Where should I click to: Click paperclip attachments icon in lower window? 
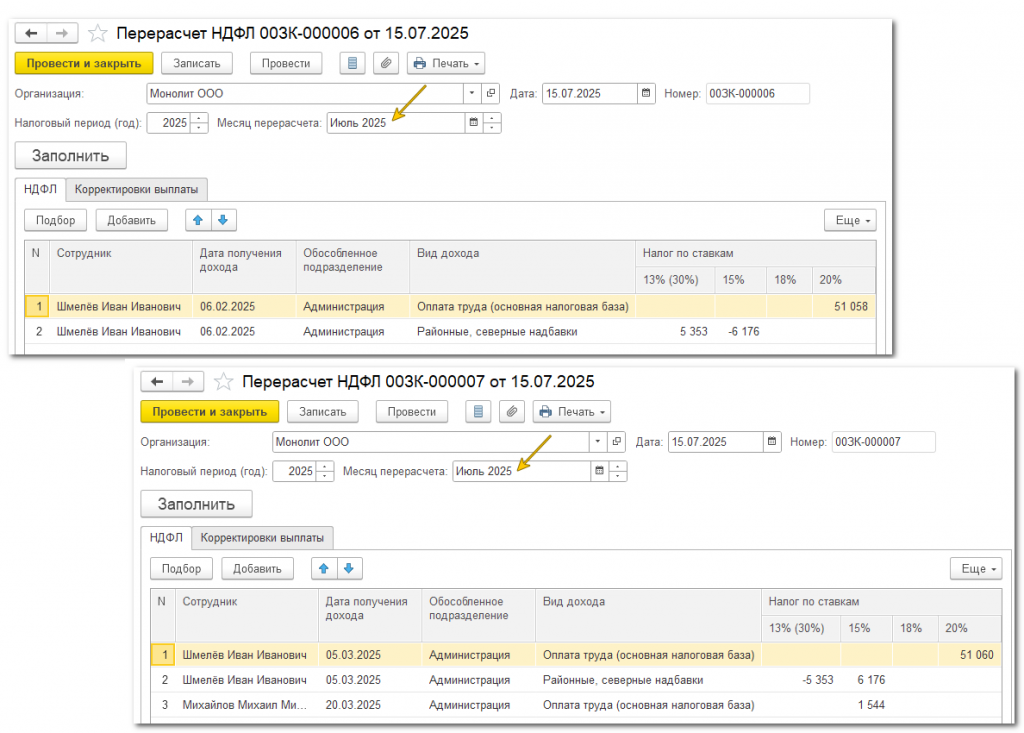point(512,412)
